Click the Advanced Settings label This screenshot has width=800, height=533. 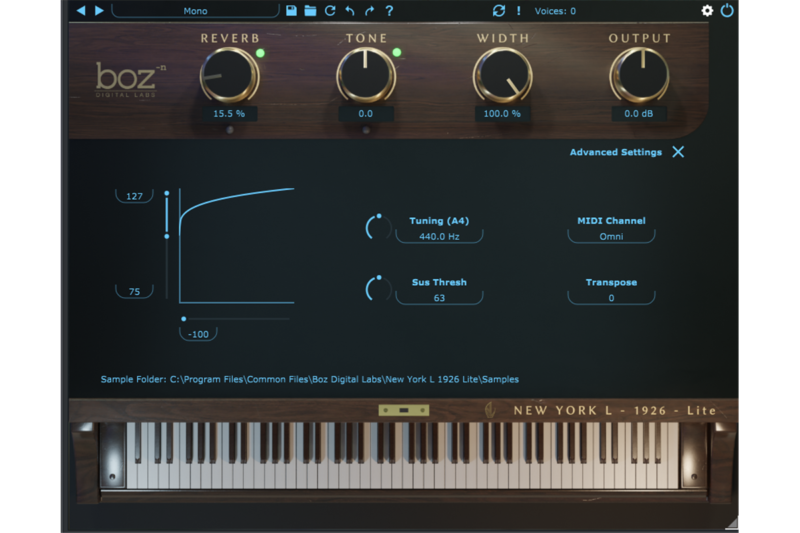coord(615,153)
